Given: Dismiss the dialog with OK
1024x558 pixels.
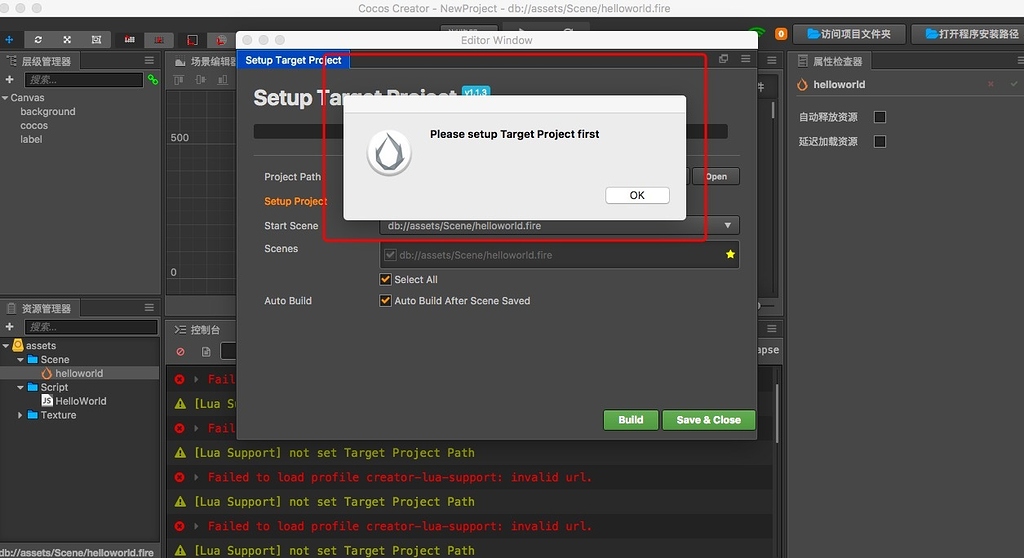Looking at the screenshot, I should click(637, 195).
